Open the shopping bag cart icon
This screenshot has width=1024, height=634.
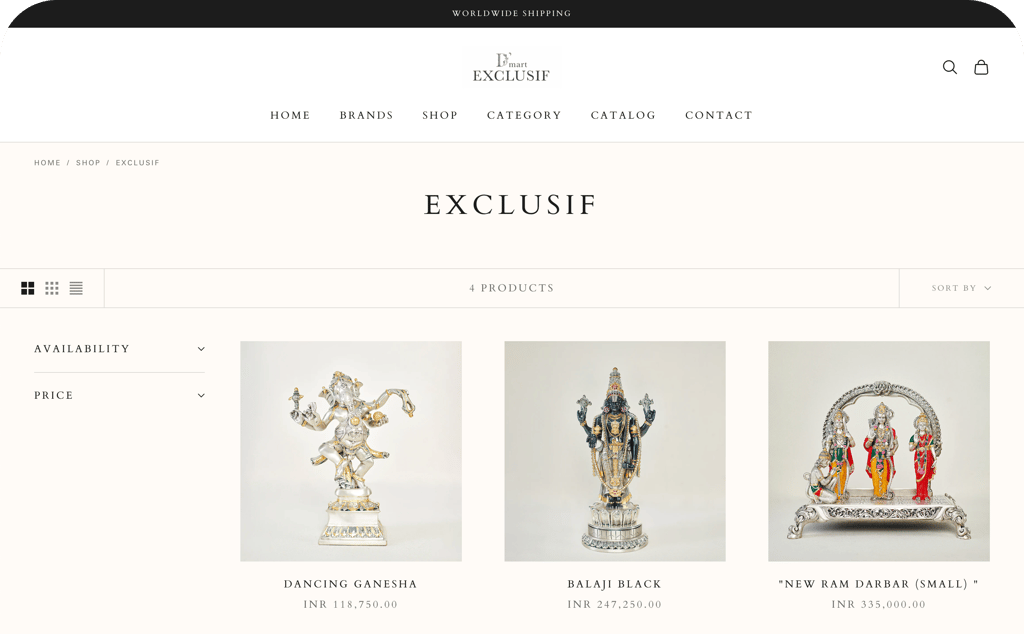(x=981, y=67)
